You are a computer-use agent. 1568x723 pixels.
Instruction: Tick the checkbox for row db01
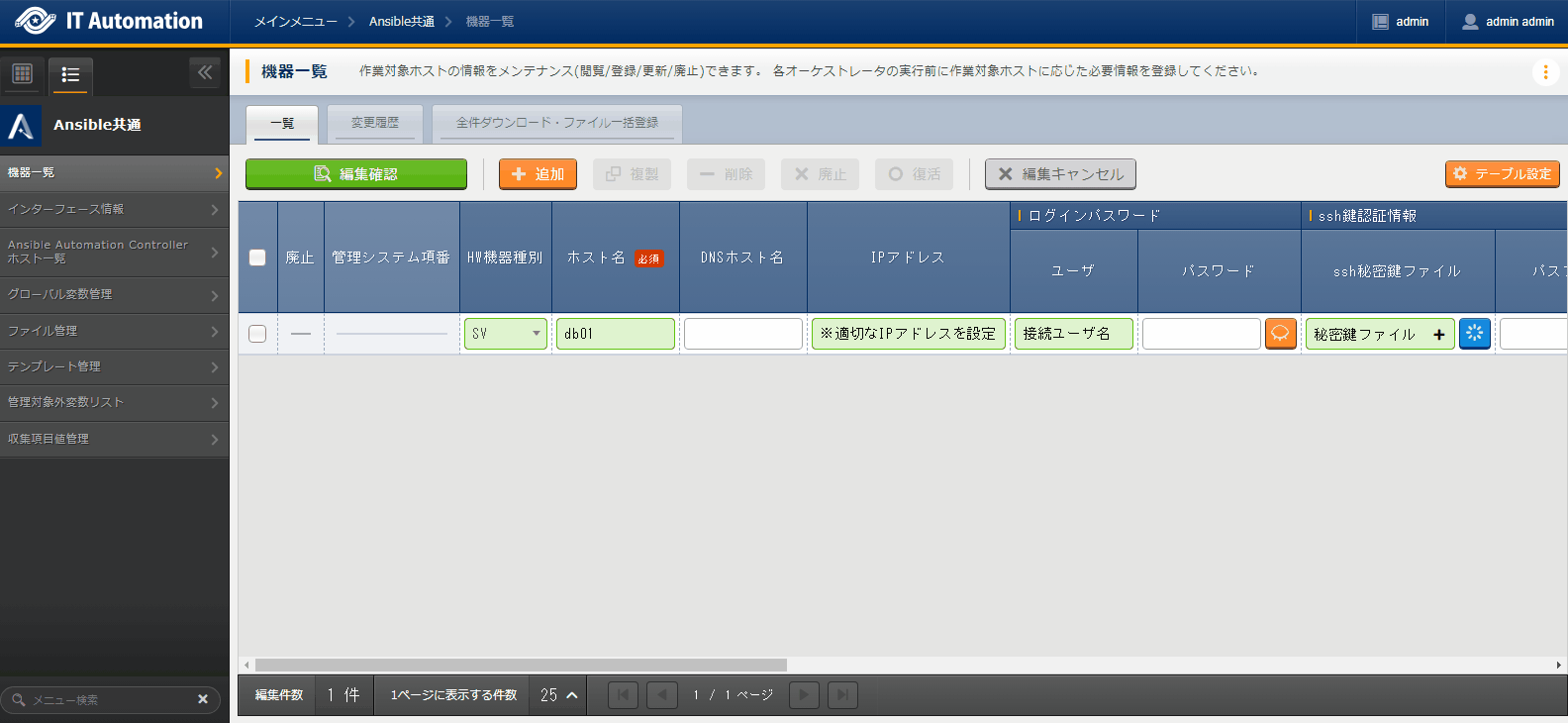(257, 334)
